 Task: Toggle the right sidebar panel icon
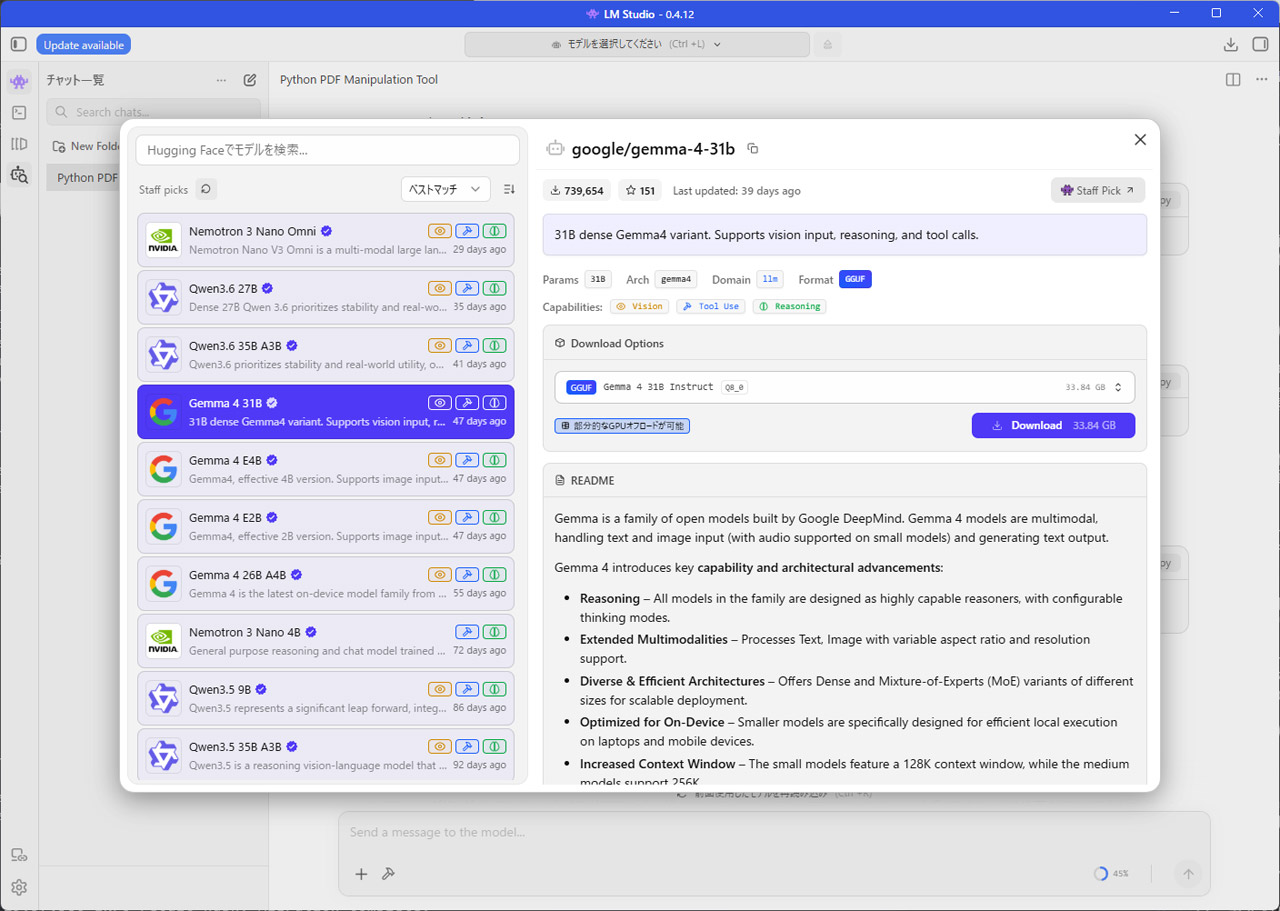pyautogui.click(x=1260, y=44)
